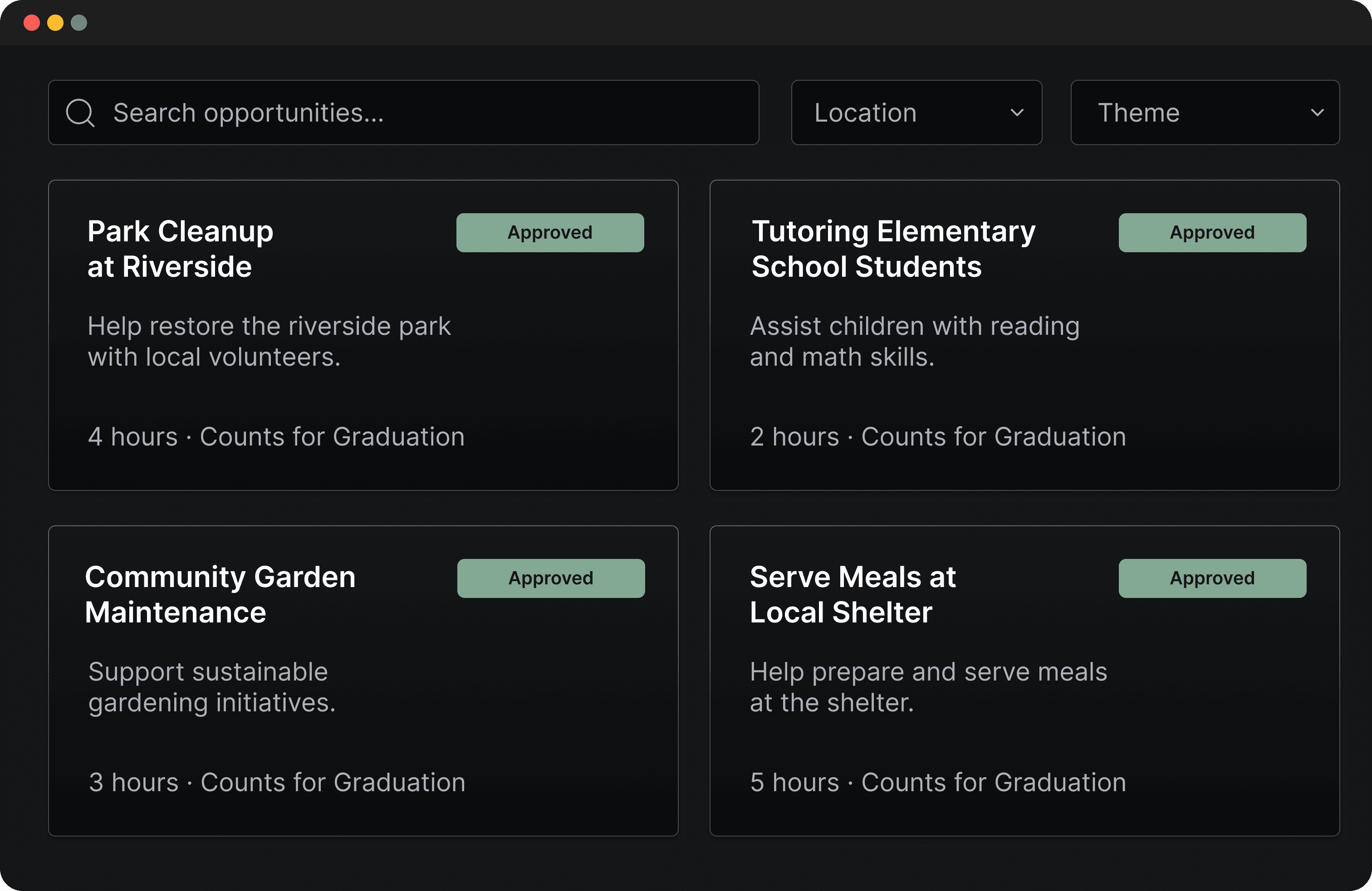Open Park Cleanup at Riverside title

[x=181, y=249]
